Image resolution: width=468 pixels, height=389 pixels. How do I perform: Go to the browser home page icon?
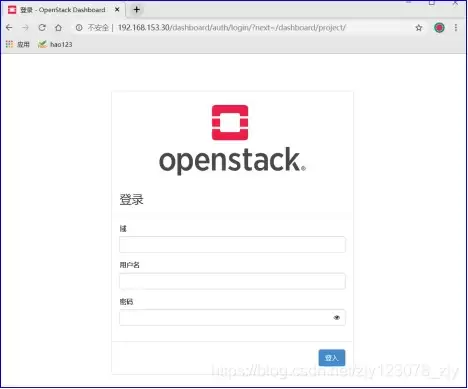point(58,28)
